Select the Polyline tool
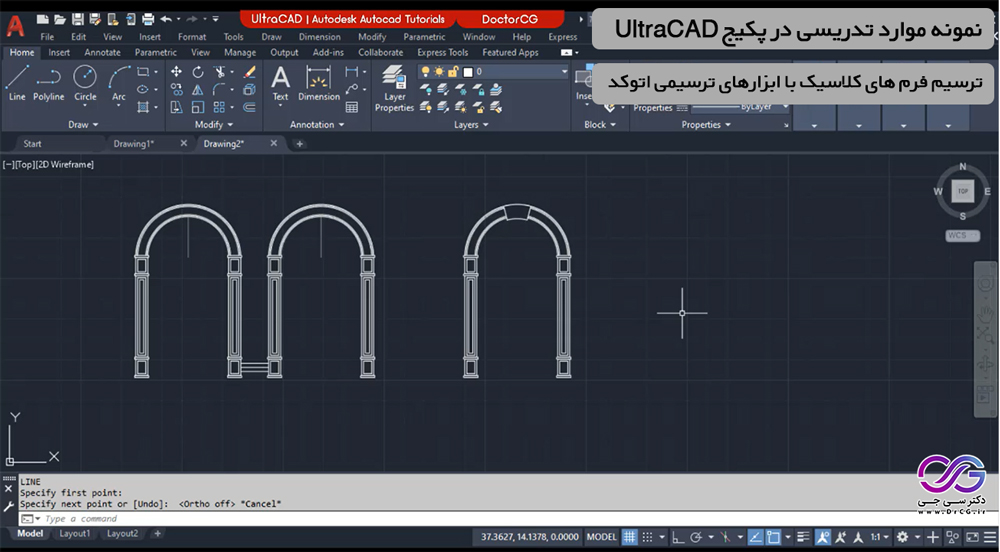Screen dimensions: 1000x552 coord(48,83)
